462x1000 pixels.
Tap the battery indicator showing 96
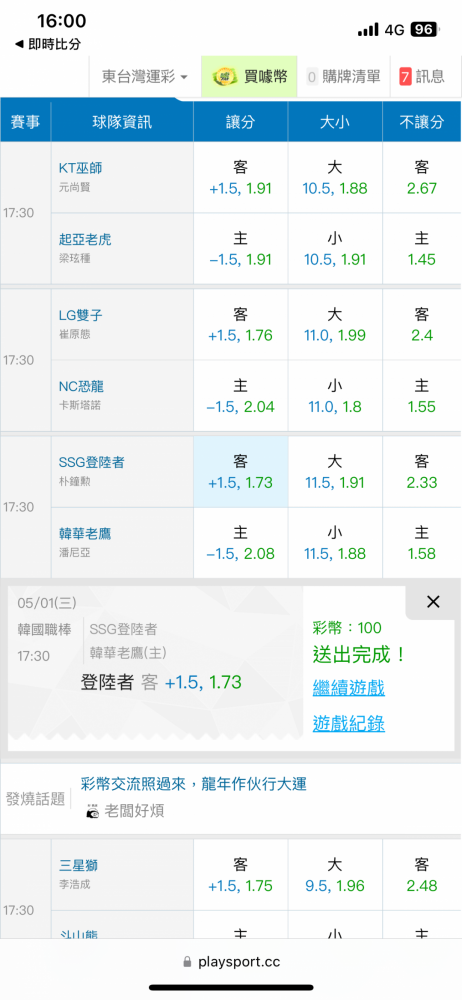424,29
